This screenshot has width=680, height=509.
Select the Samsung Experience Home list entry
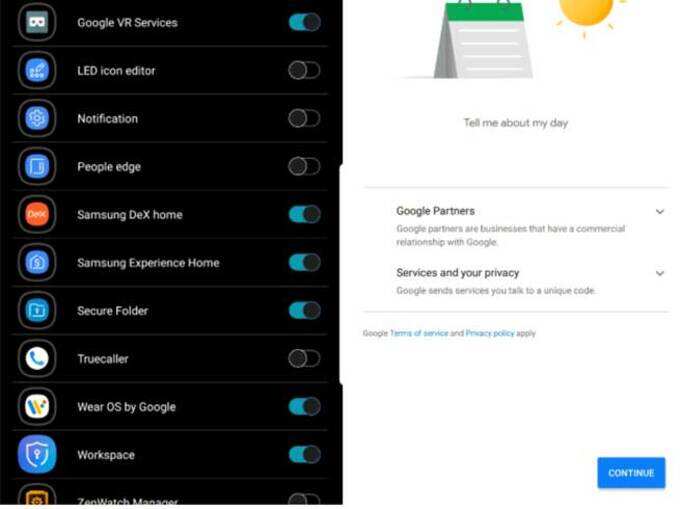coord(170,262)
